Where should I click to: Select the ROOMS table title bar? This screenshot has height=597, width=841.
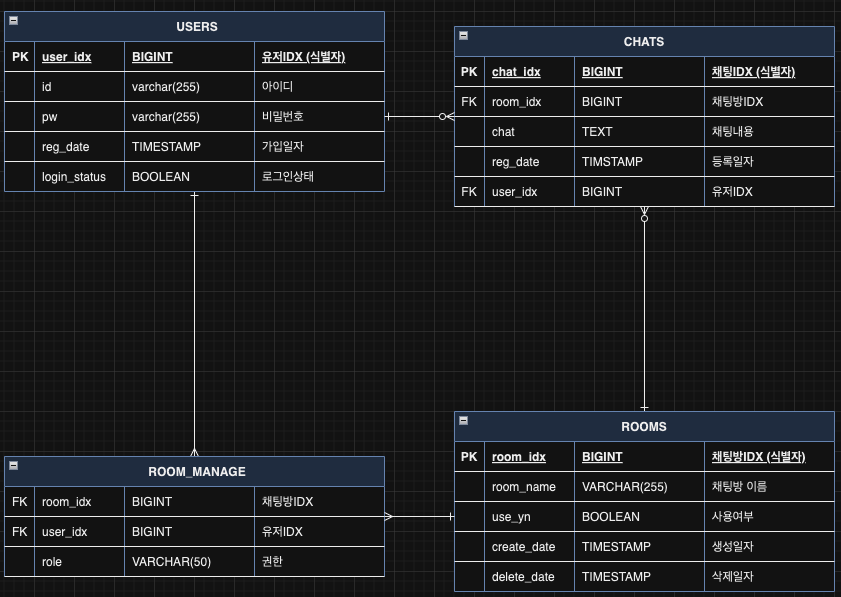tap(644, 426)
